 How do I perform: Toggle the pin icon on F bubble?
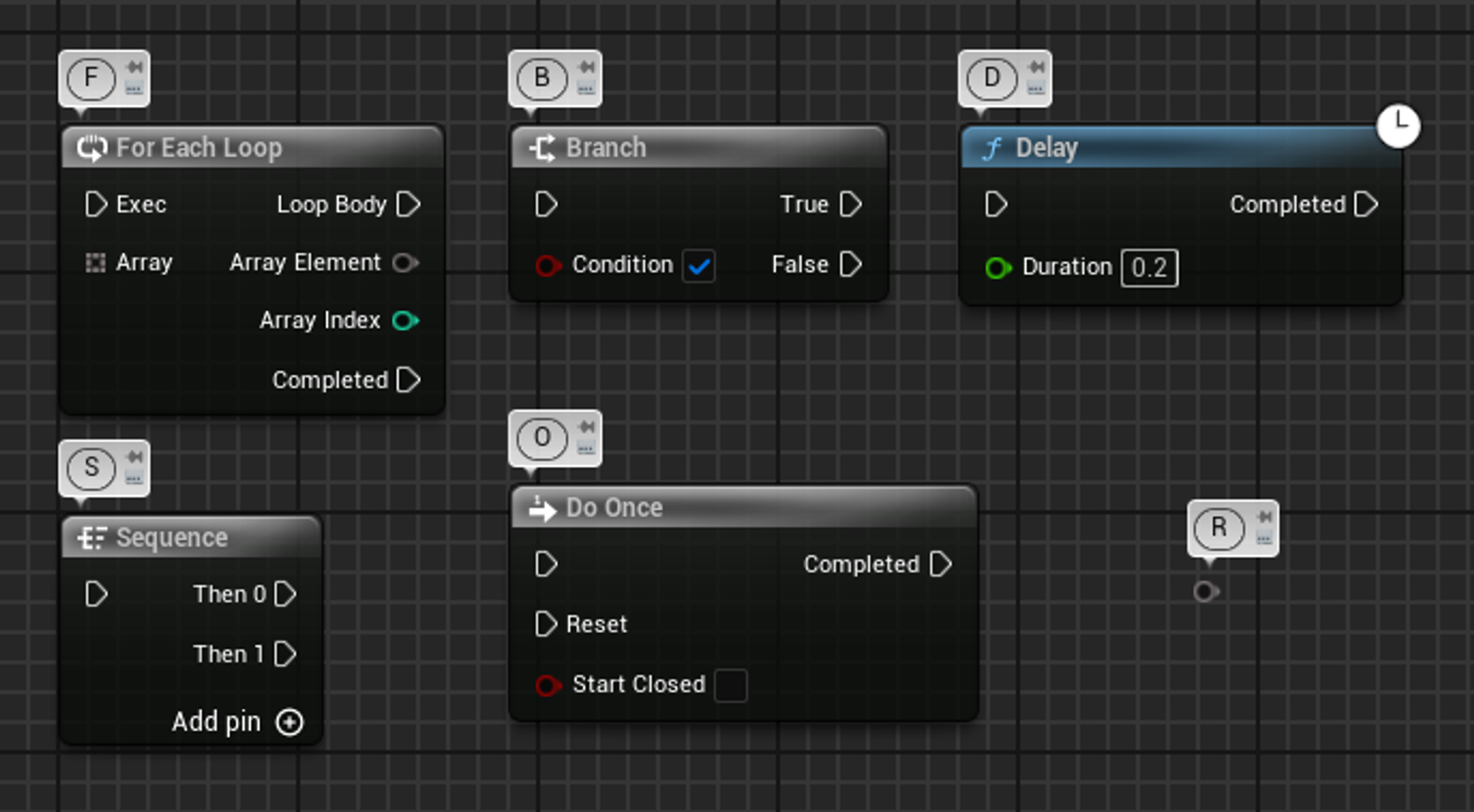coord(134,67)
